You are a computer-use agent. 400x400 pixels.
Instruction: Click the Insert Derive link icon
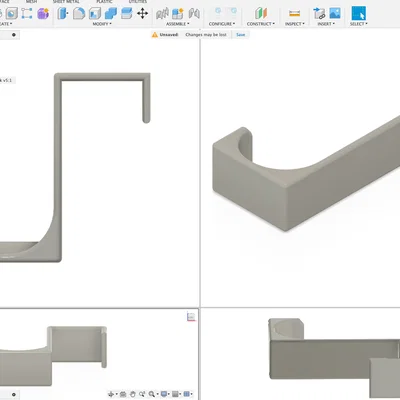[x=319, y=14]
